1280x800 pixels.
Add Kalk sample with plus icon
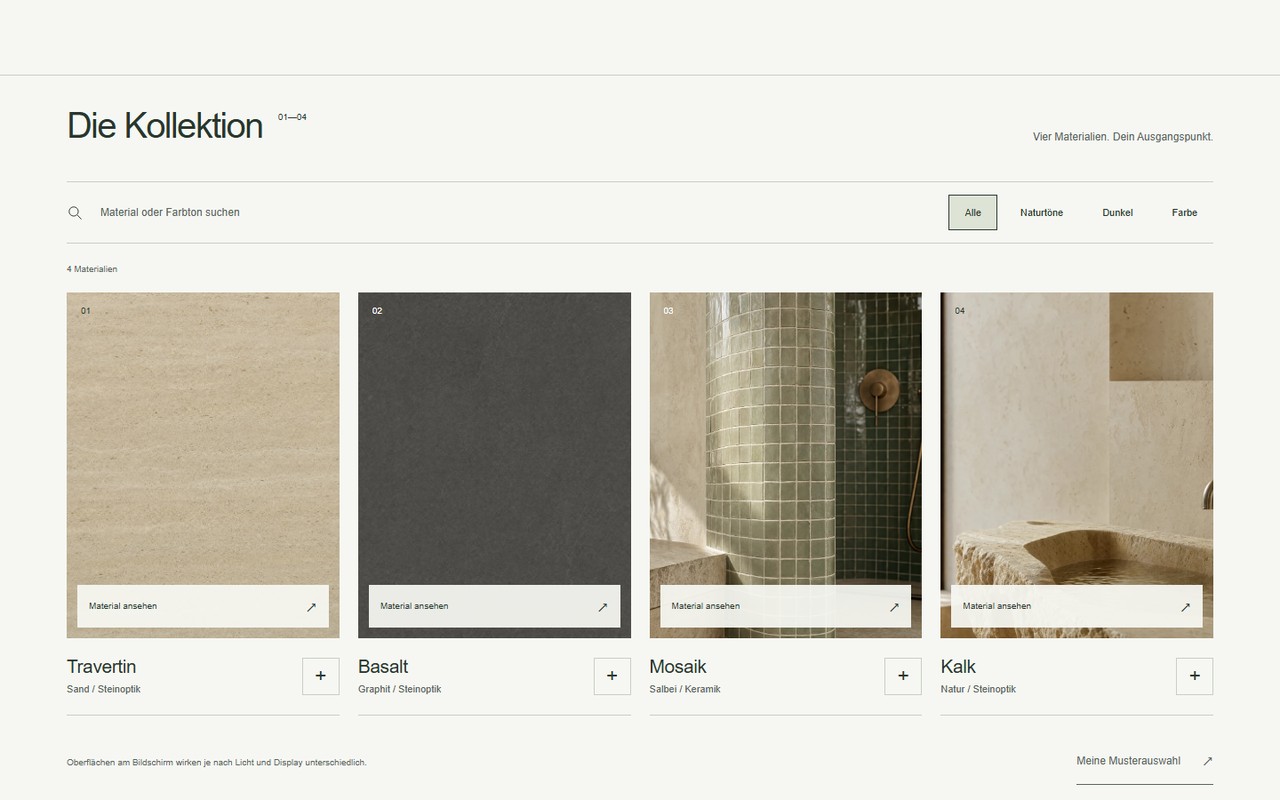[x=1195, y=676]
